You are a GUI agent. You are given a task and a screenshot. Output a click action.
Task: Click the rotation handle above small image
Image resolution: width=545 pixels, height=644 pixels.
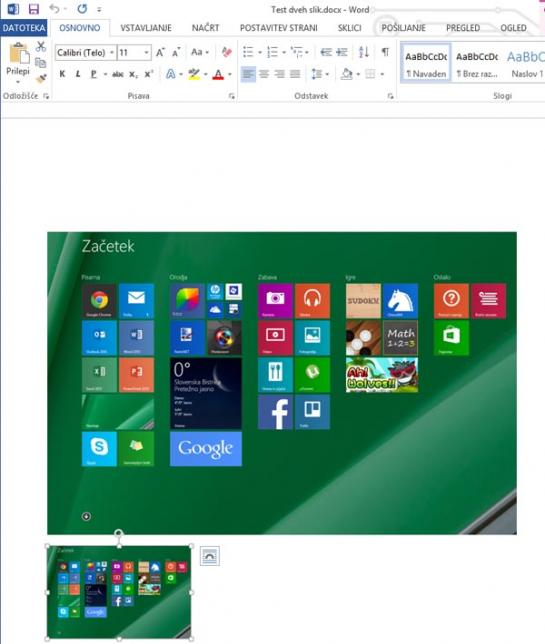(x=119, y=533)
